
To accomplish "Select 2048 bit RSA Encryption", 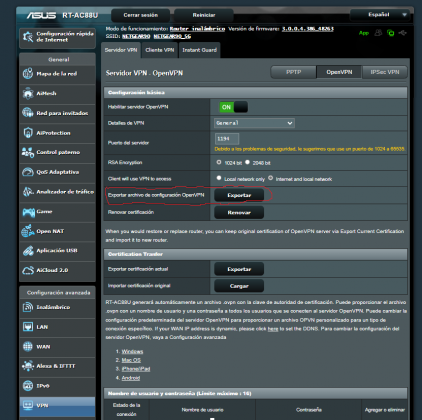I will 247,162.
